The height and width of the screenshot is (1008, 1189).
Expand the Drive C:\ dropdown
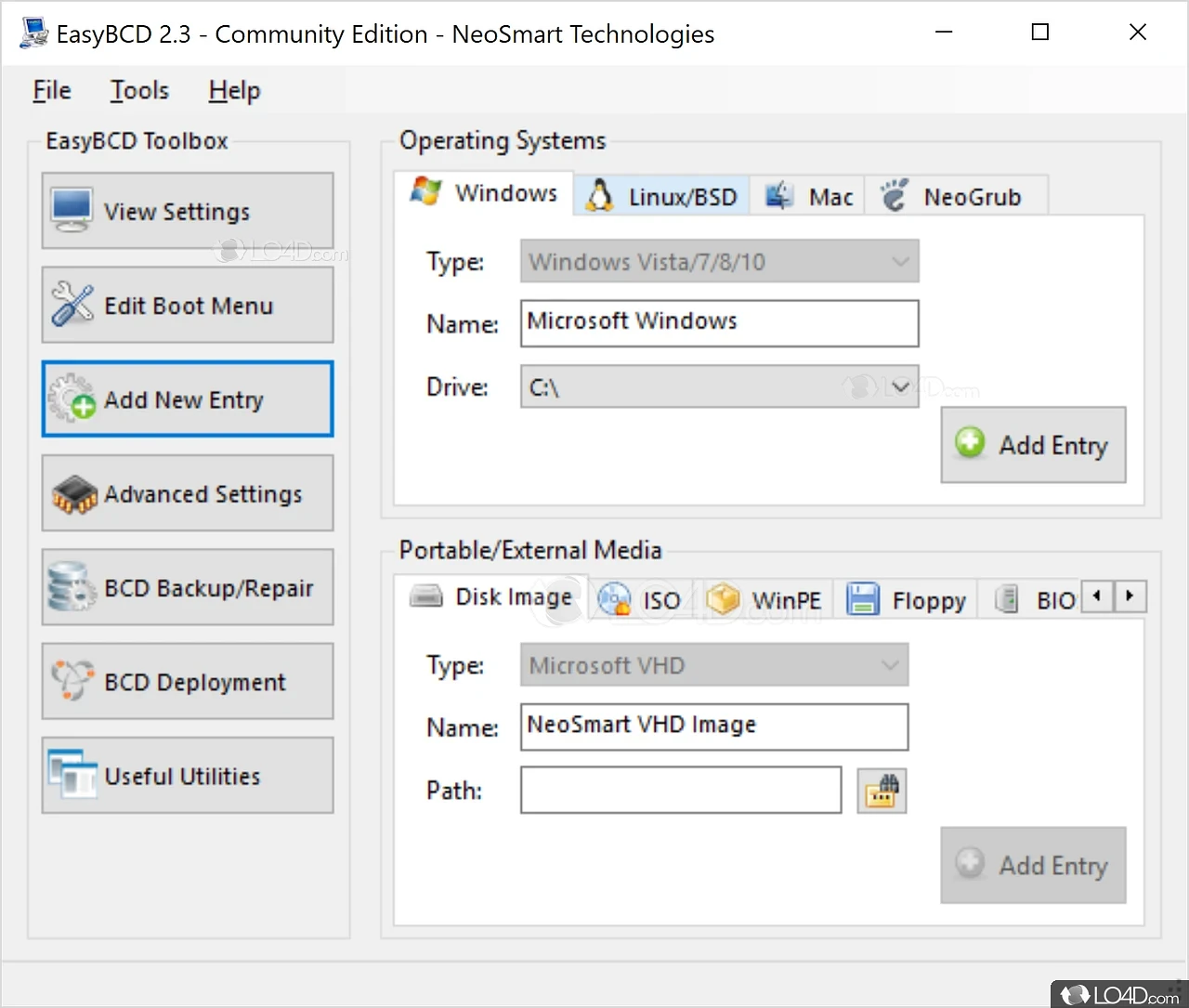720,386
